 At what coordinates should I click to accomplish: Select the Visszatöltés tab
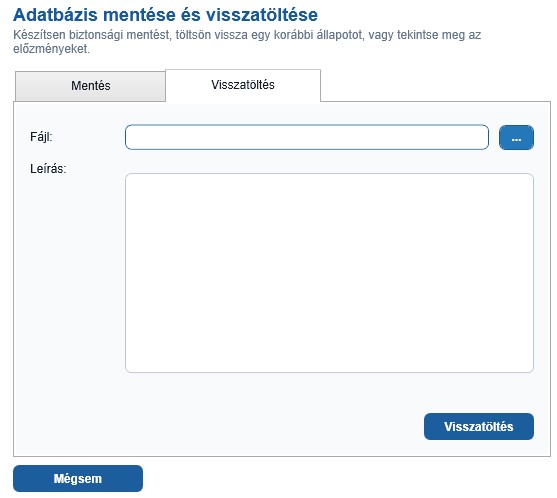tap(243, 85)
